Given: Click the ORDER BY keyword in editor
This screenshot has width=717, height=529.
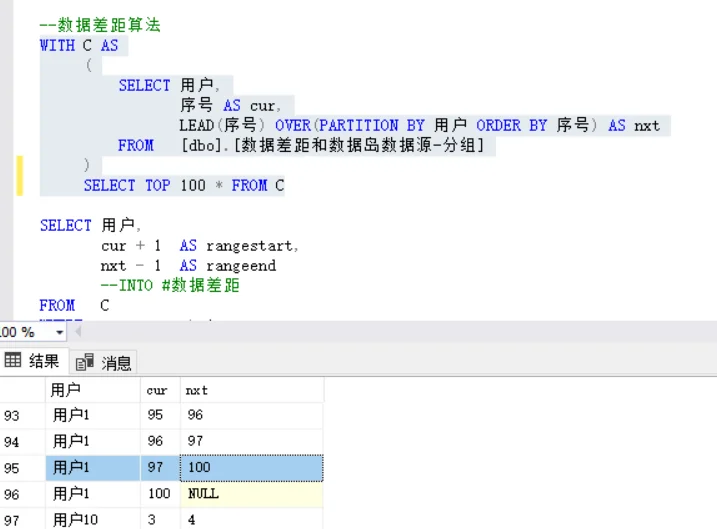Looking at the screenshot, I should tap(512, 125).
